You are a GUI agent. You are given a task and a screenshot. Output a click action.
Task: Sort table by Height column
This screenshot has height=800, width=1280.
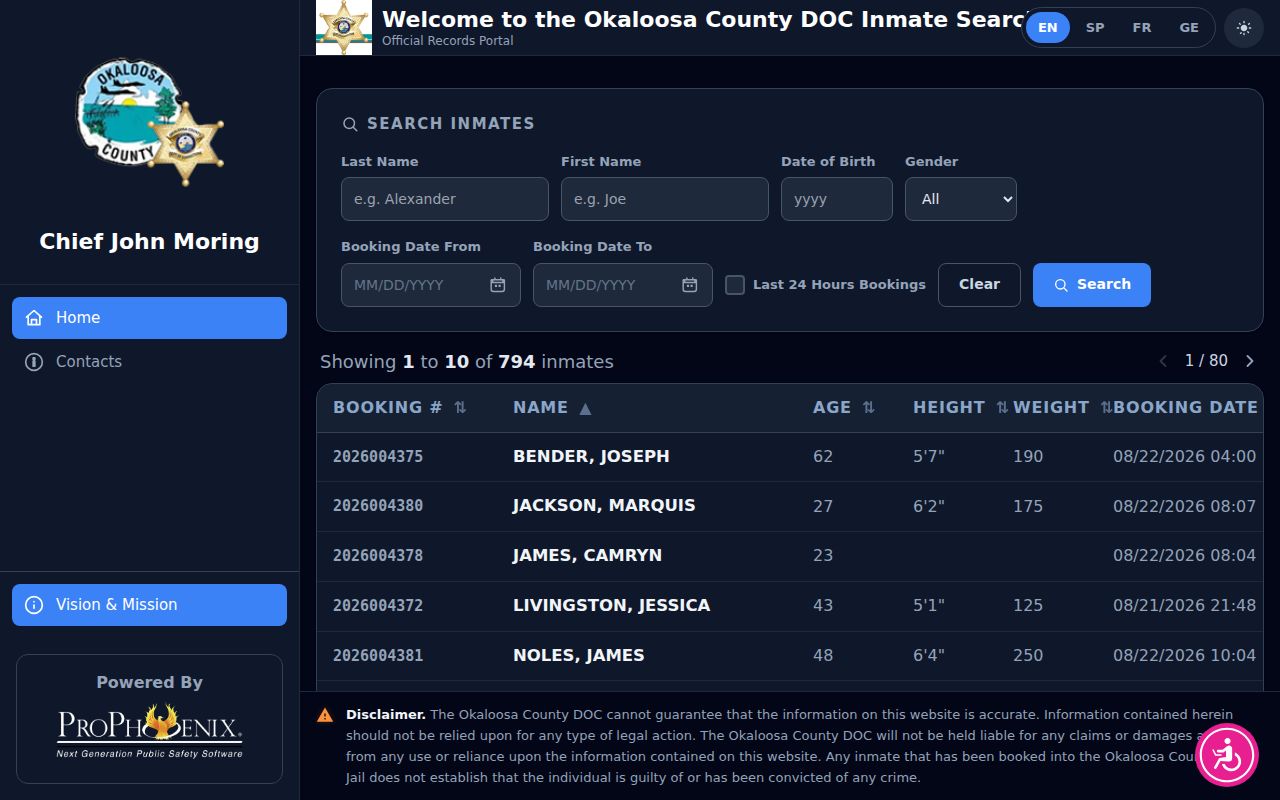click(x=961, y=407)
